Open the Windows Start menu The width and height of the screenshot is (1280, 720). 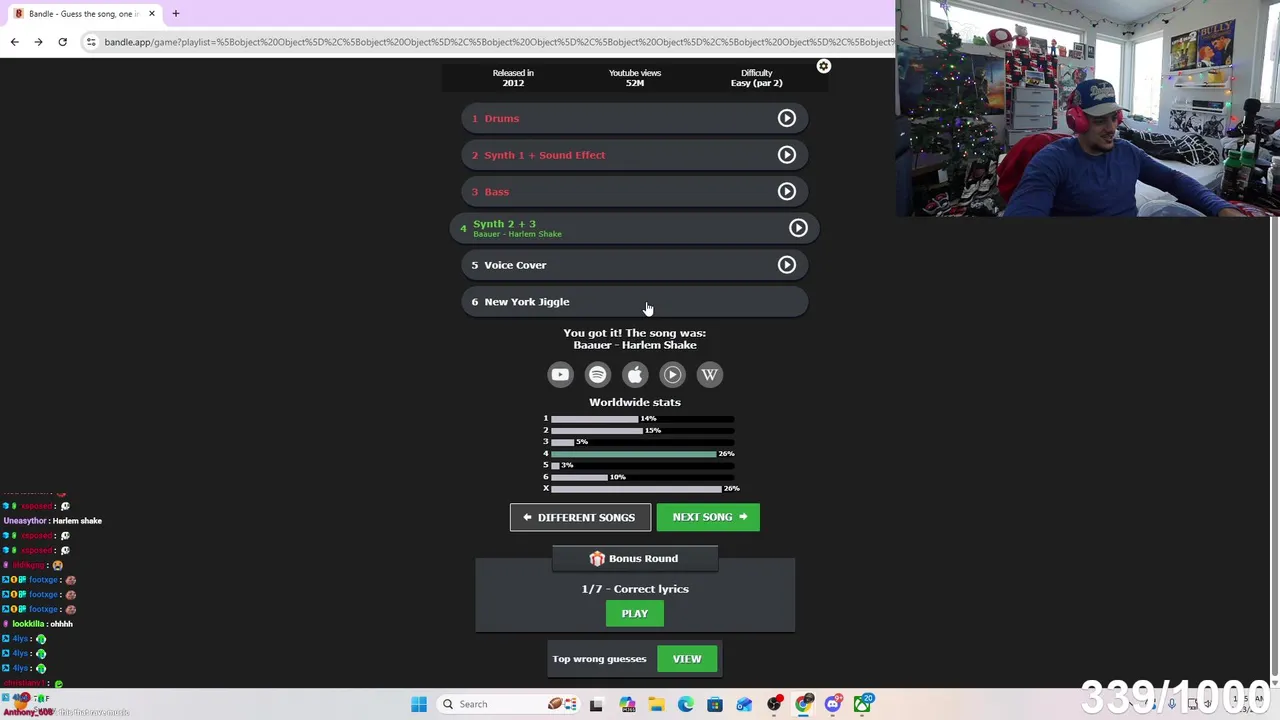click(419, 704)
